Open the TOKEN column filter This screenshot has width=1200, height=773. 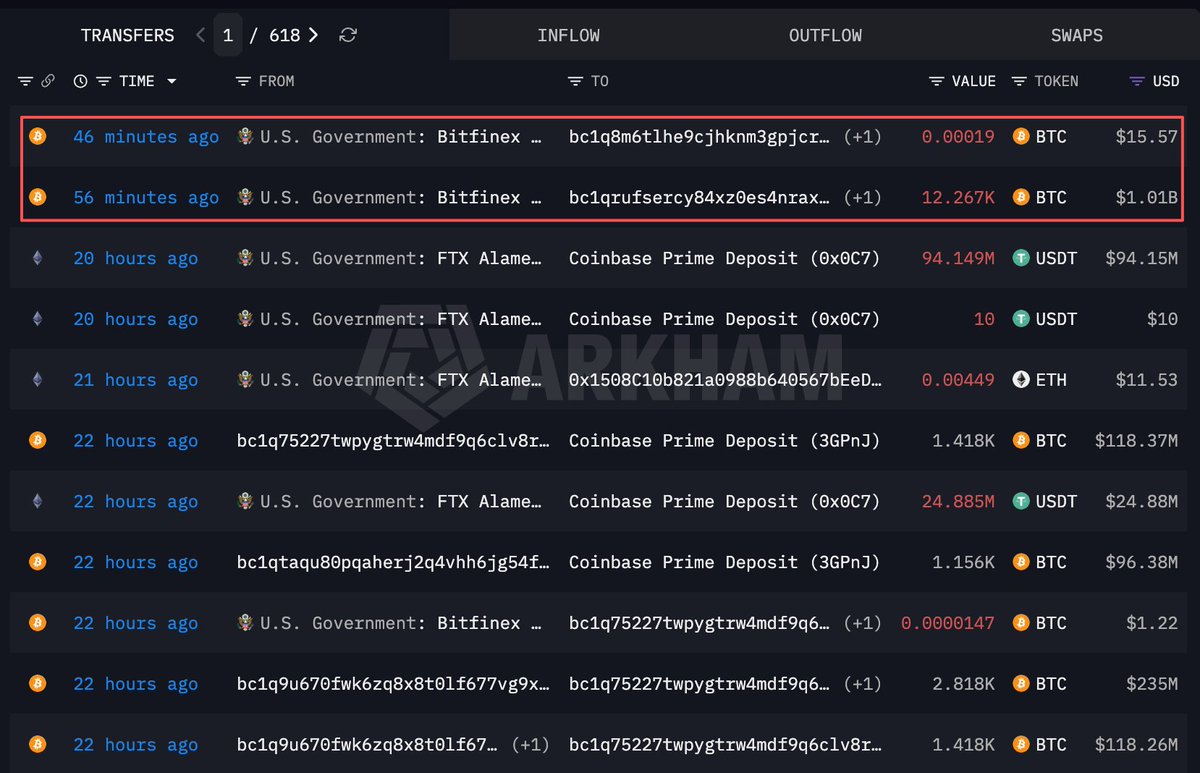(1019, 81)
